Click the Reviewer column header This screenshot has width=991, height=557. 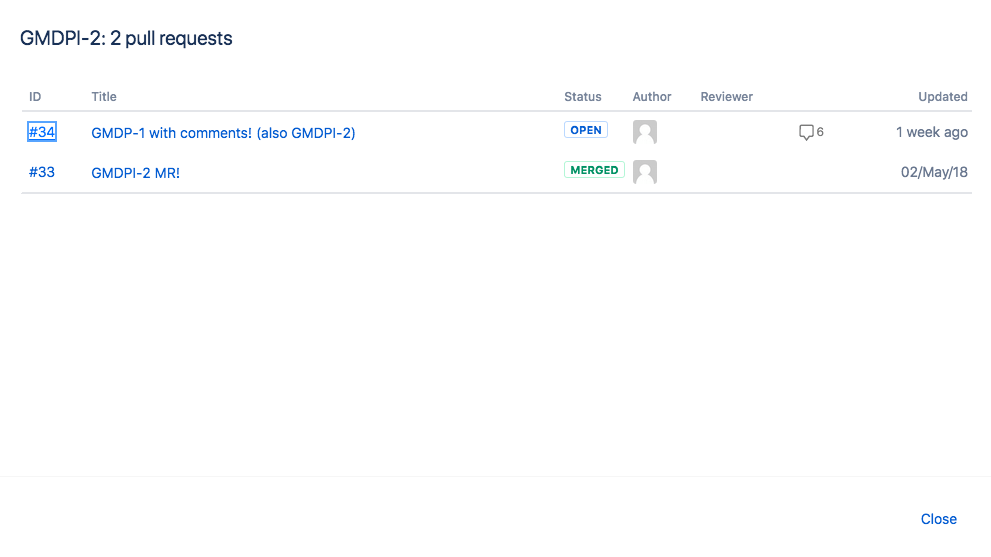727,97
